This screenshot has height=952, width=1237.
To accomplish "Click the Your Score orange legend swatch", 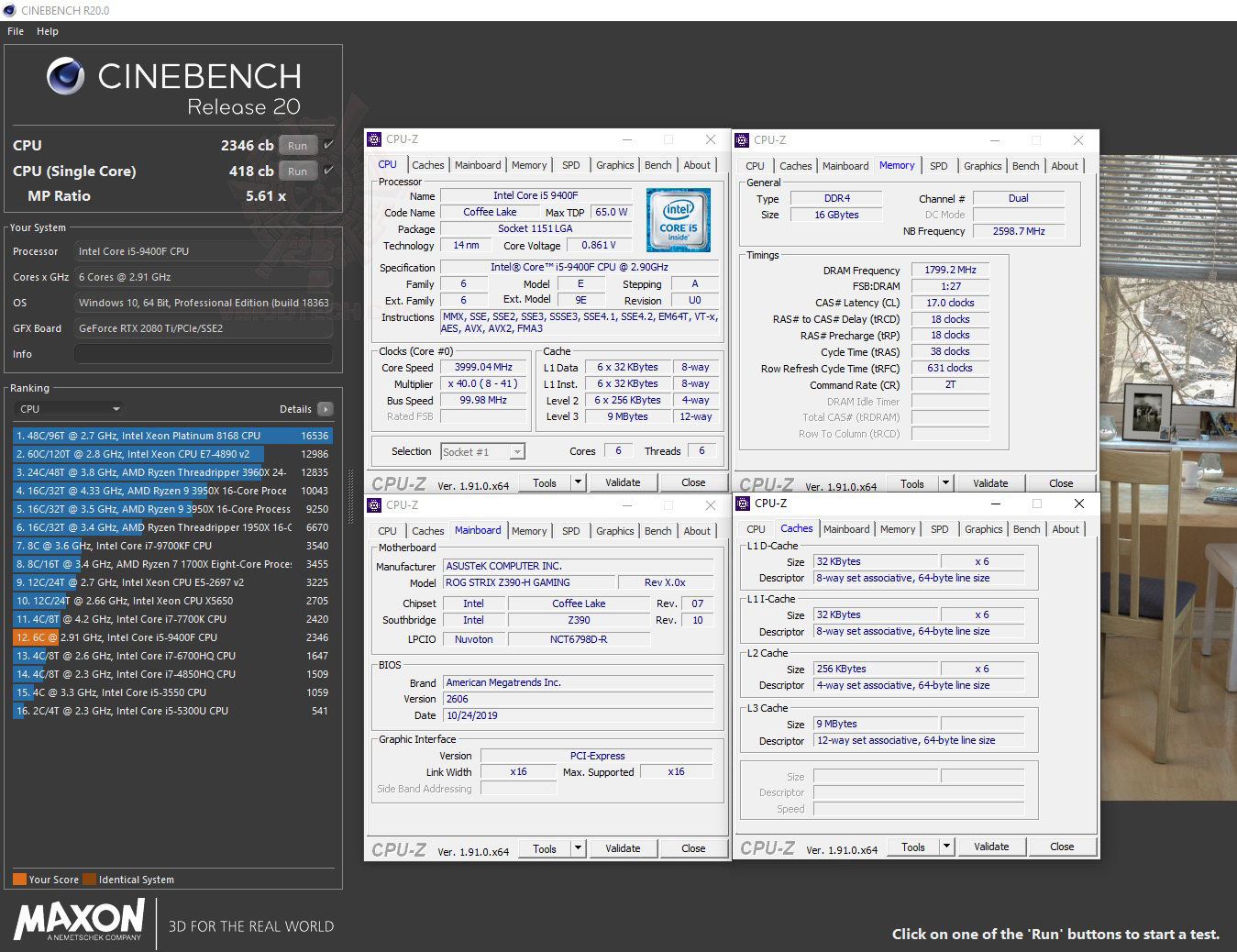I will click(19, 880).
